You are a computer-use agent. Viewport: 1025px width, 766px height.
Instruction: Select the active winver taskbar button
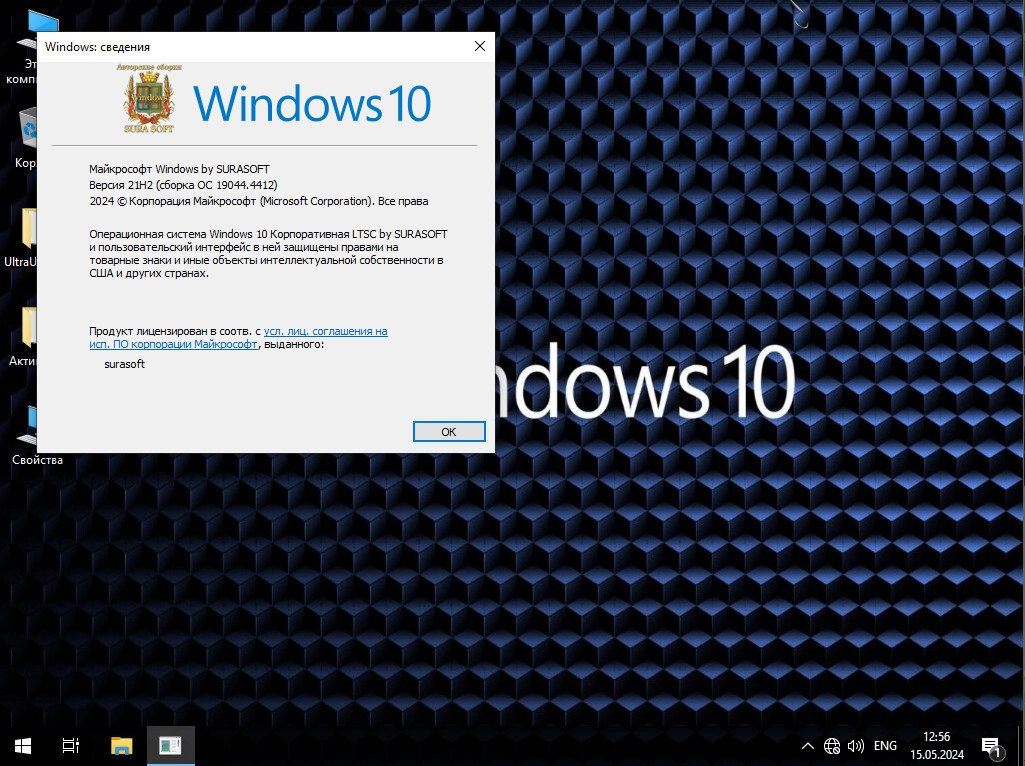[170, 745]
